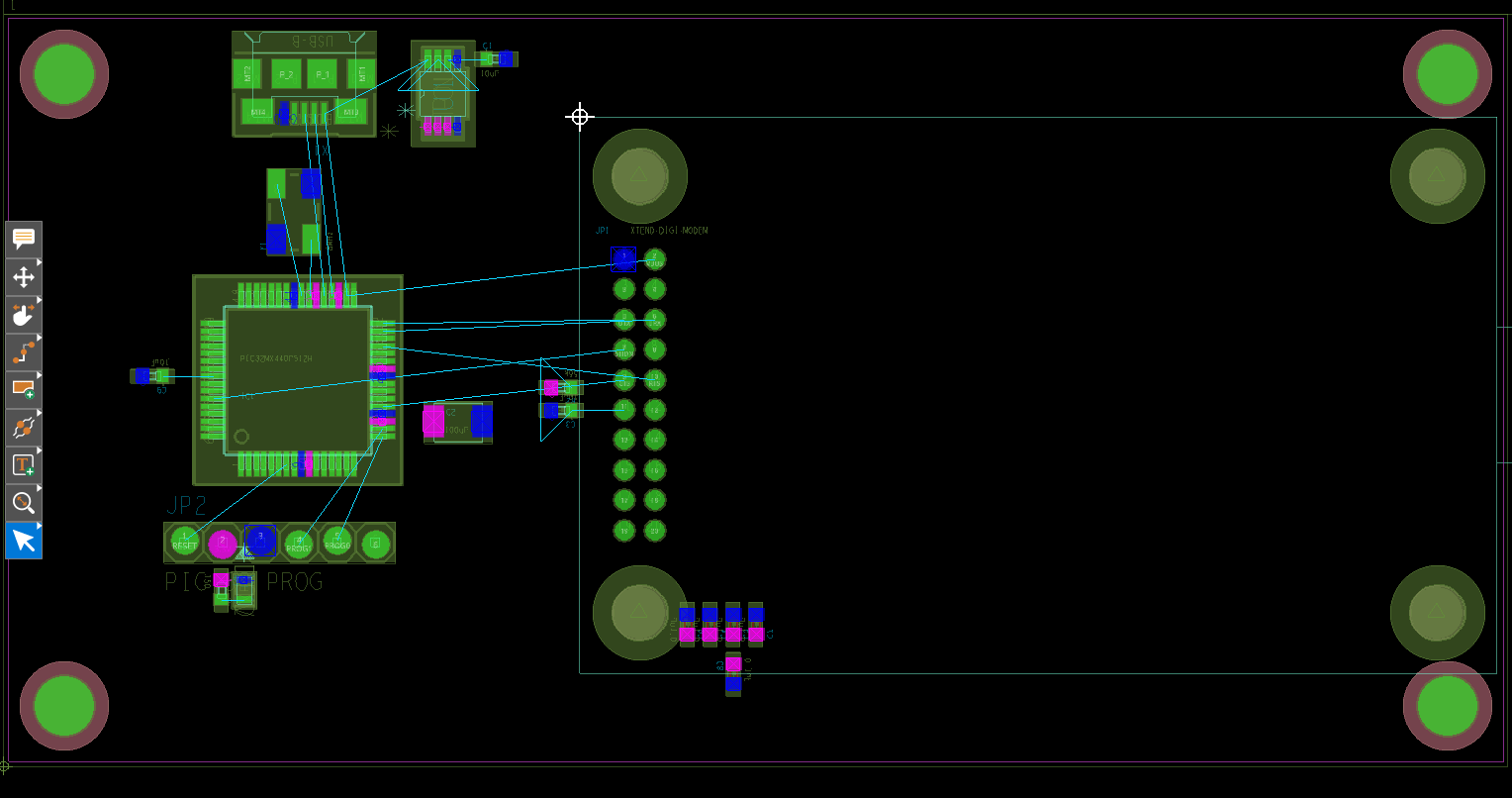Select the PROG0 pad on JP2

point(336,542)
